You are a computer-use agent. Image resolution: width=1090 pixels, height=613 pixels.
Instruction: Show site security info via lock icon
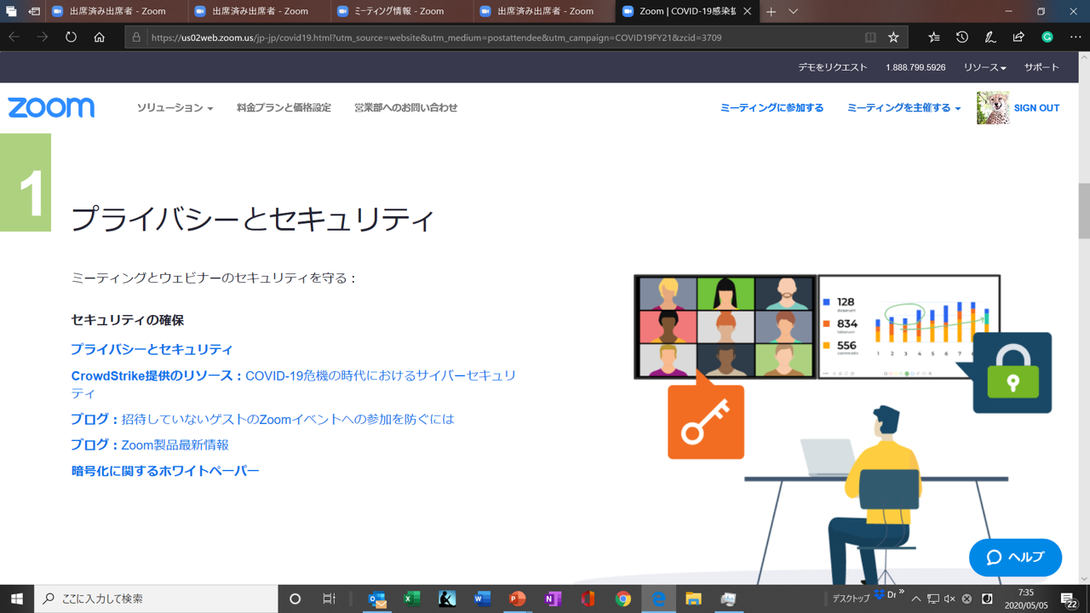(136, 38)
